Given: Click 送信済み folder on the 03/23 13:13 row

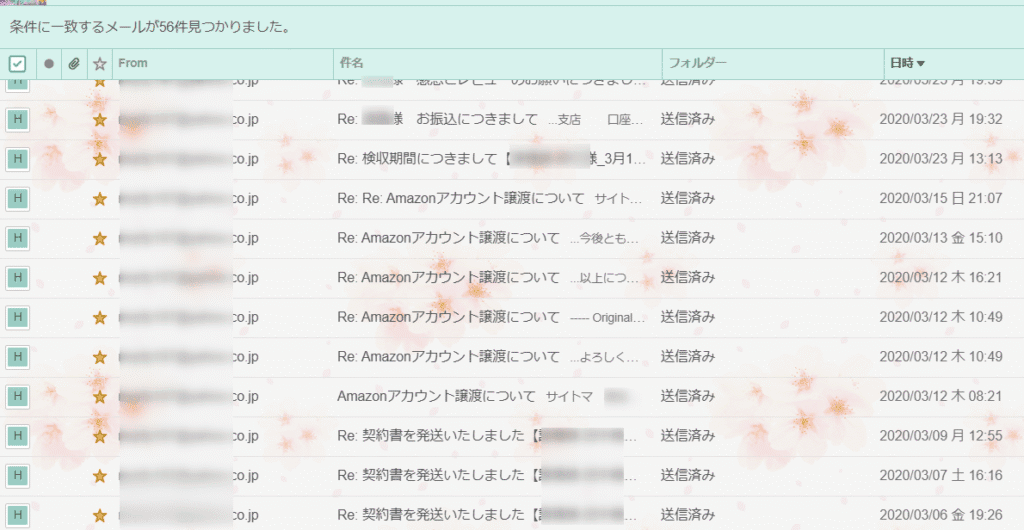Looking at the screenshot, I should point(688,158).
